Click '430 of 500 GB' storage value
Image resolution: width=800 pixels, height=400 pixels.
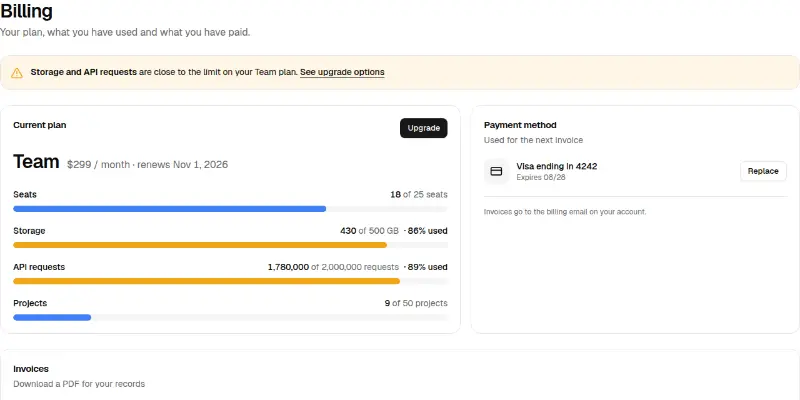pyautogui.click(x=369, y=231)
